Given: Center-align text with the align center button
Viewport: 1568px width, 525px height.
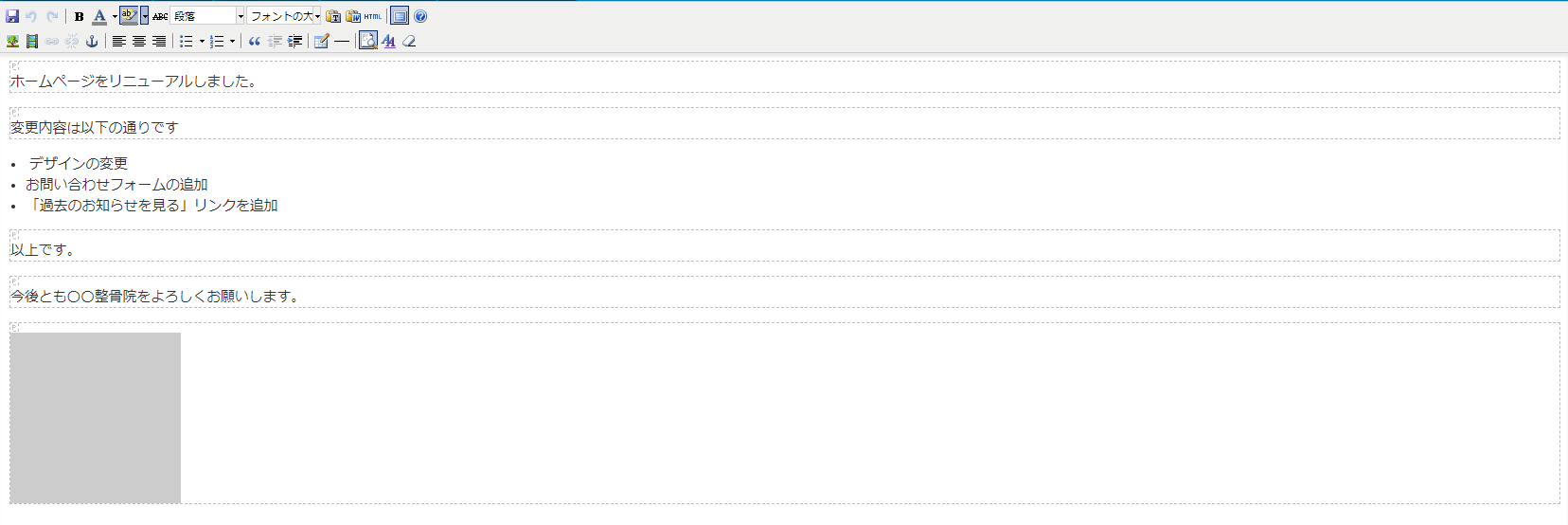Looking at the screenshot, I should [139, 42].
